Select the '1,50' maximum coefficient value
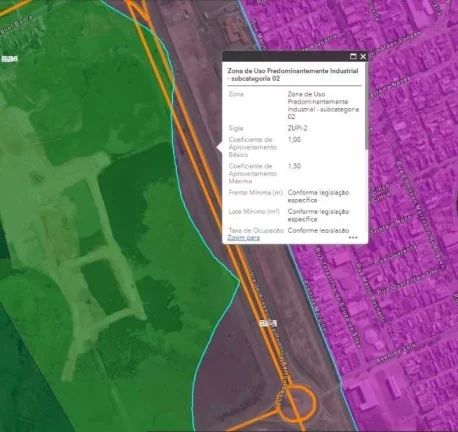This screenshot has height=432, width=458. (294, 166)
